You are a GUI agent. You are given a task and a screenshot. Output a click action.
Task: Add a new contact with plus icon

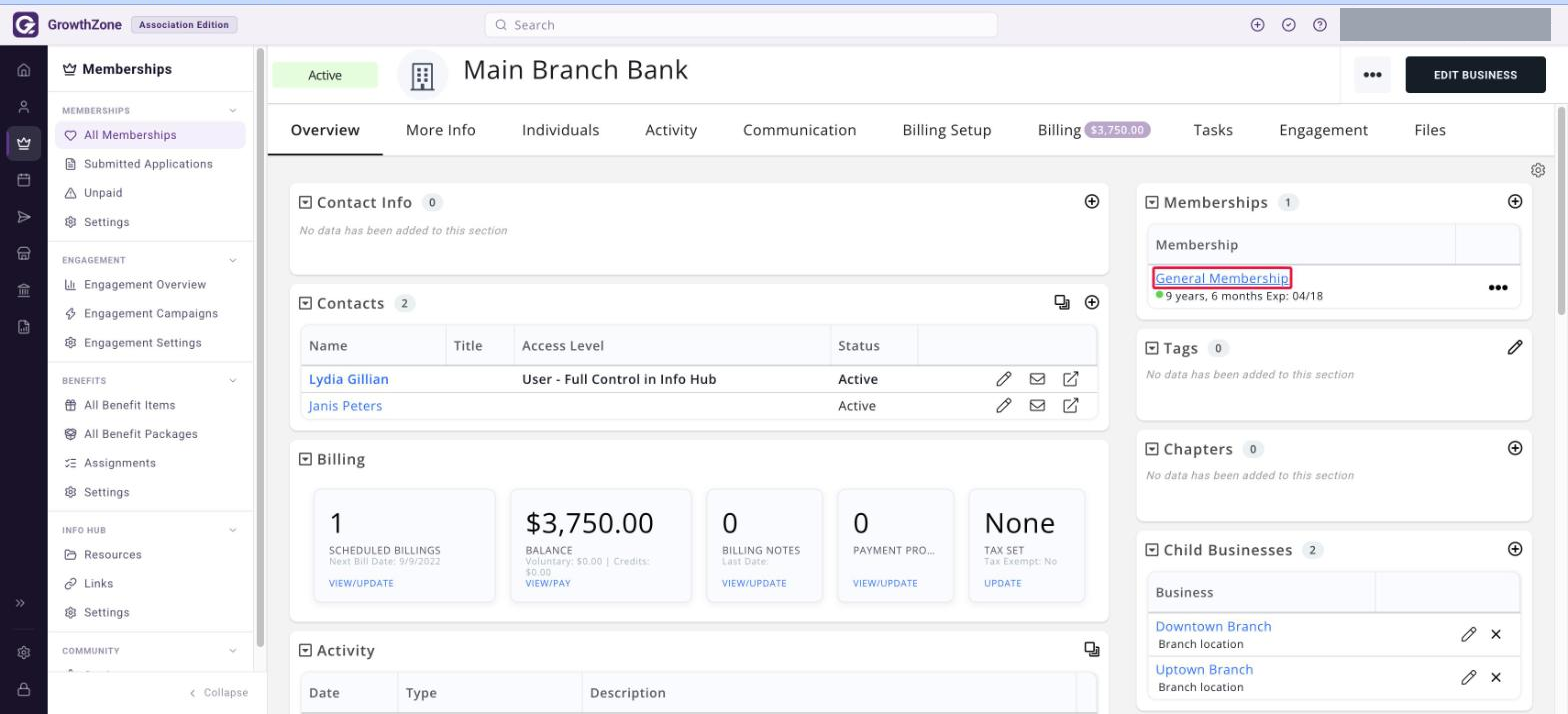(1092, 302)
